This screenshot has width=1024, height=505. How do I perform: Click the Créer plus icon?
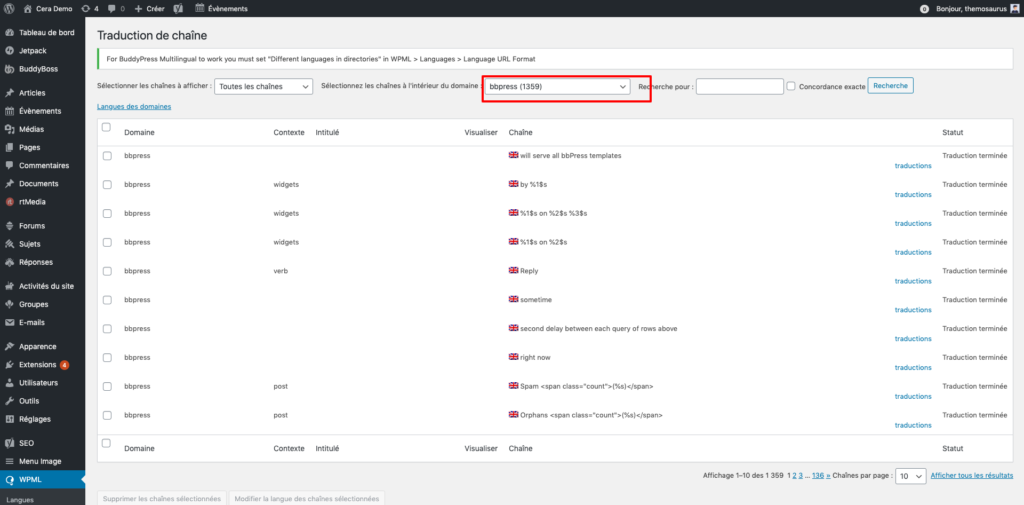click(x=138, y=9)
